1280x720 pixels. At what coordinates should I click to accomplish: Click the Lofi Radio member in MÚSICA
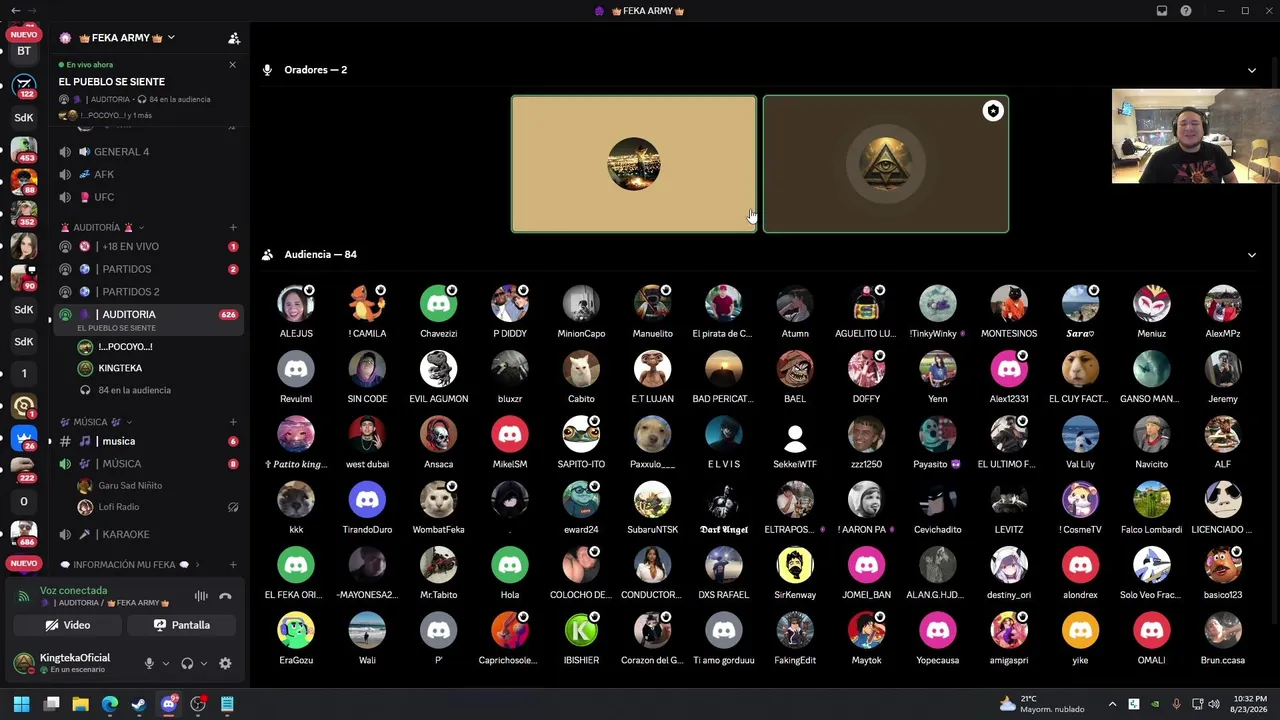pyautogui.click(x=158, y=507)
